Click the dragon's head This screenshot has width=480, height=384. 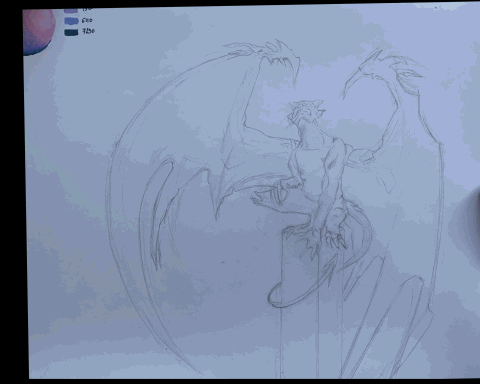pyautogui.click(x=307, y=111)
